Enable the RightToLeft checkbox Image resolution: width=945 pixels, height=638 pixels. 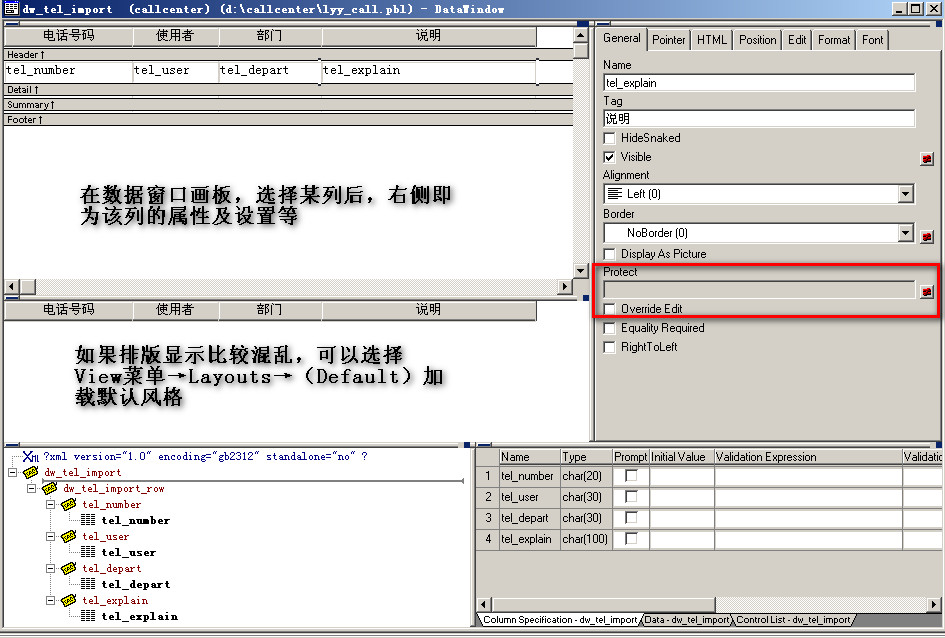click(x=609, y=348)
